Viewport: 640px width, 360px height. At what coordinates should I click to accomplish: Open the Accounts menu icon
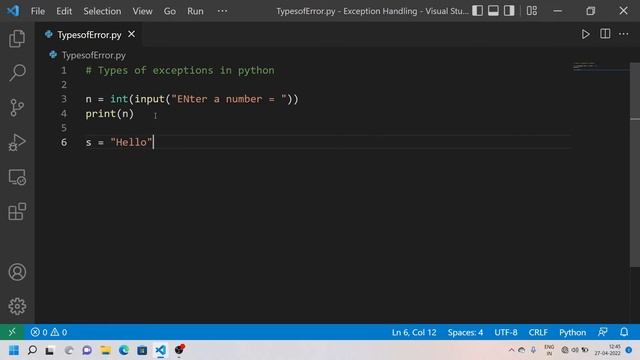(x=17, y=272)
